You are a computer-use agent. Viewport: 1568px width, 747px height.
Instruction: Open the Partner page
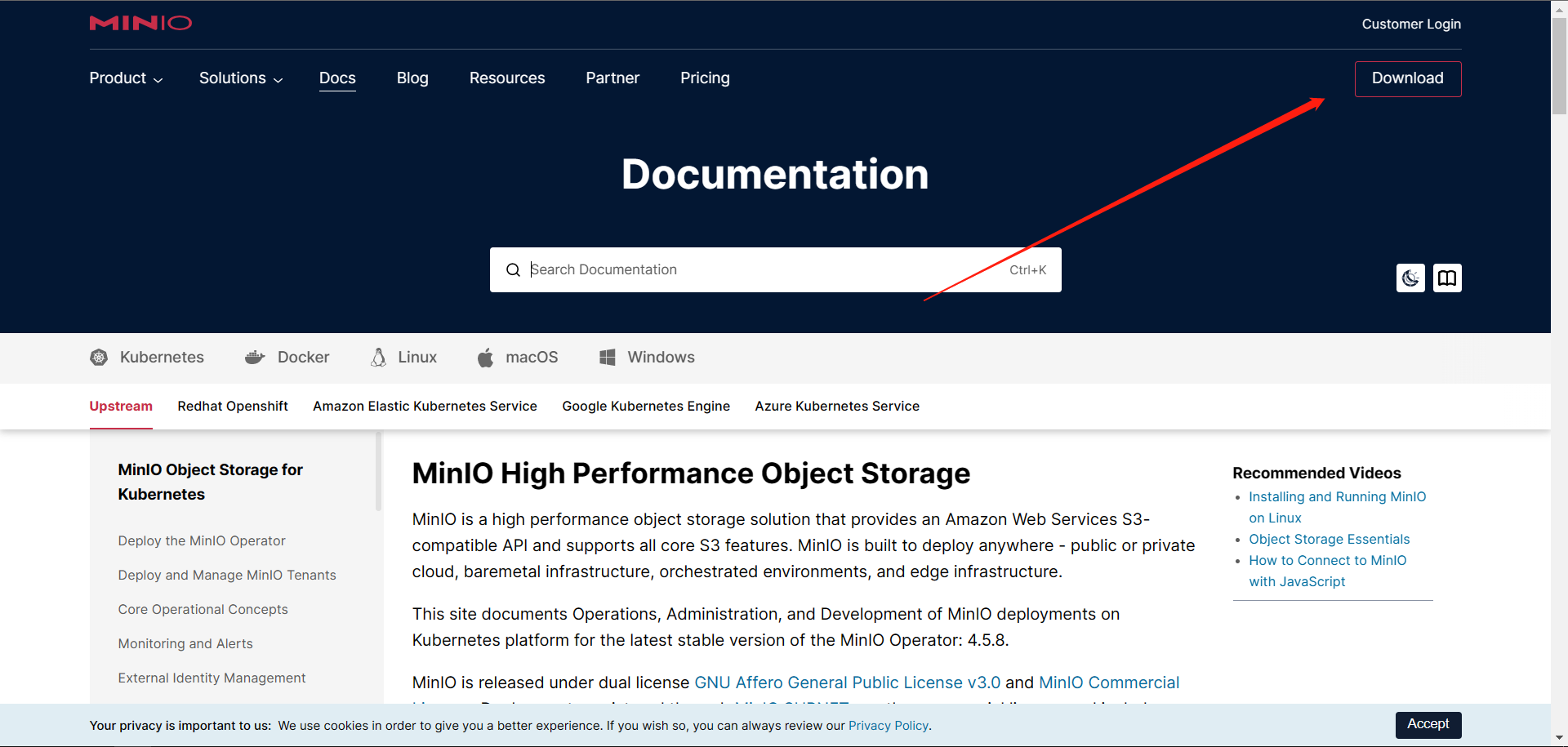tap(612, 78)
